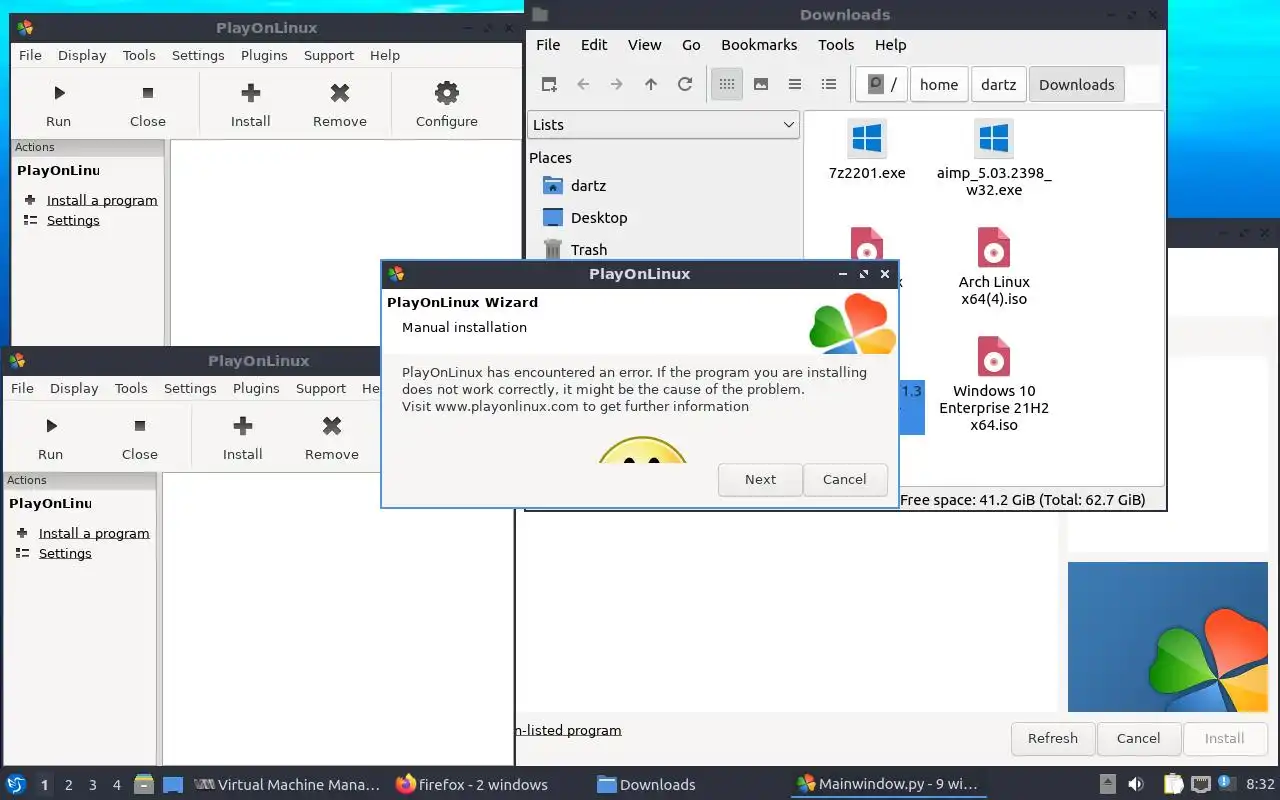
Task: Click Remove X icon in upper PlayOnLinux window
Action: 340,93
